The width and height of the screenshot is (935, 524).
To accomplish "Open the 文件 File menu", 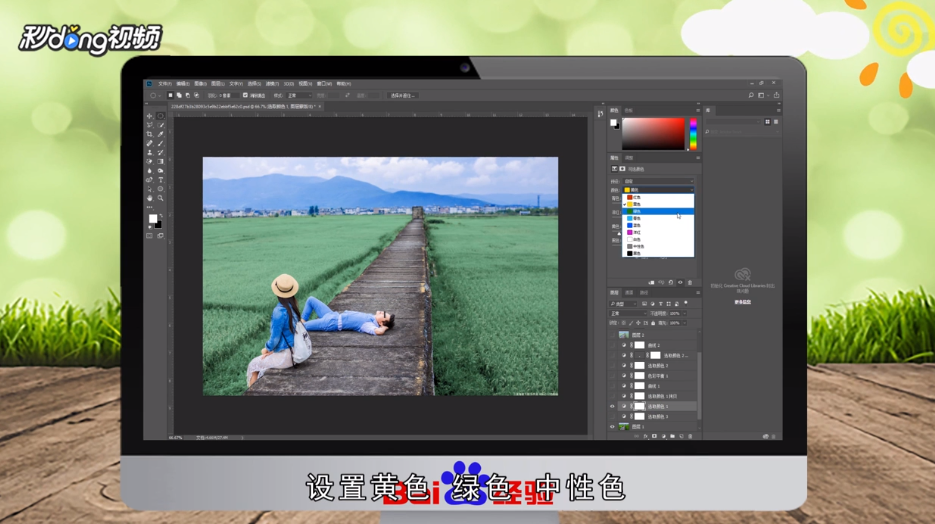I will point(165,83).
